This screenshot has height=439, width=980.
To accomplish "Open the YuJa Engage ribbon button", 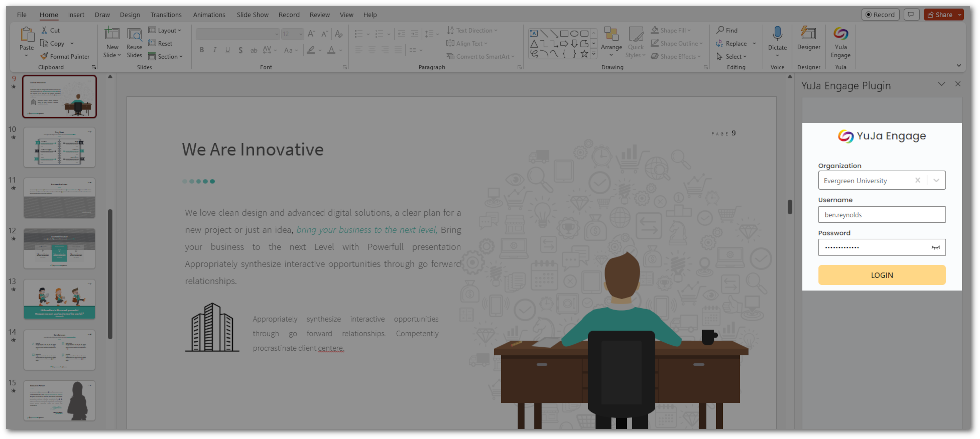I will click(841, 43).
